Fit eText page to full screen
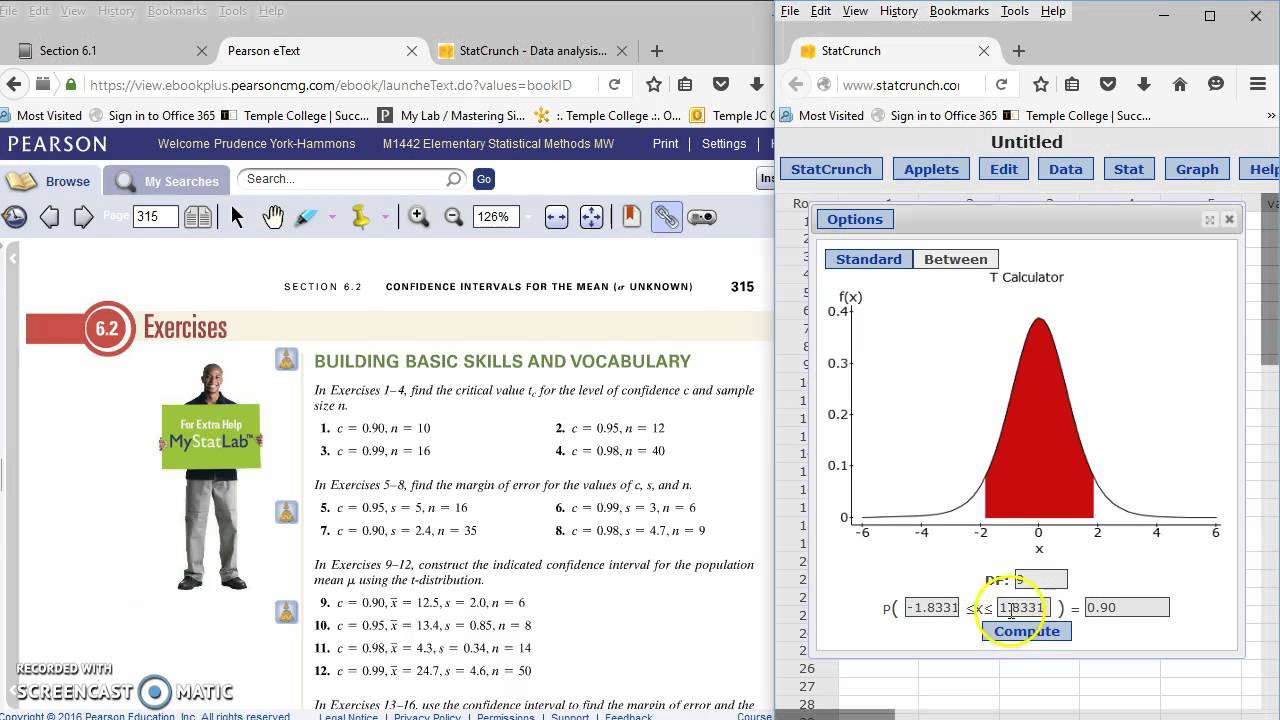This screenshot has width=1280, height=720. [592, 217]
